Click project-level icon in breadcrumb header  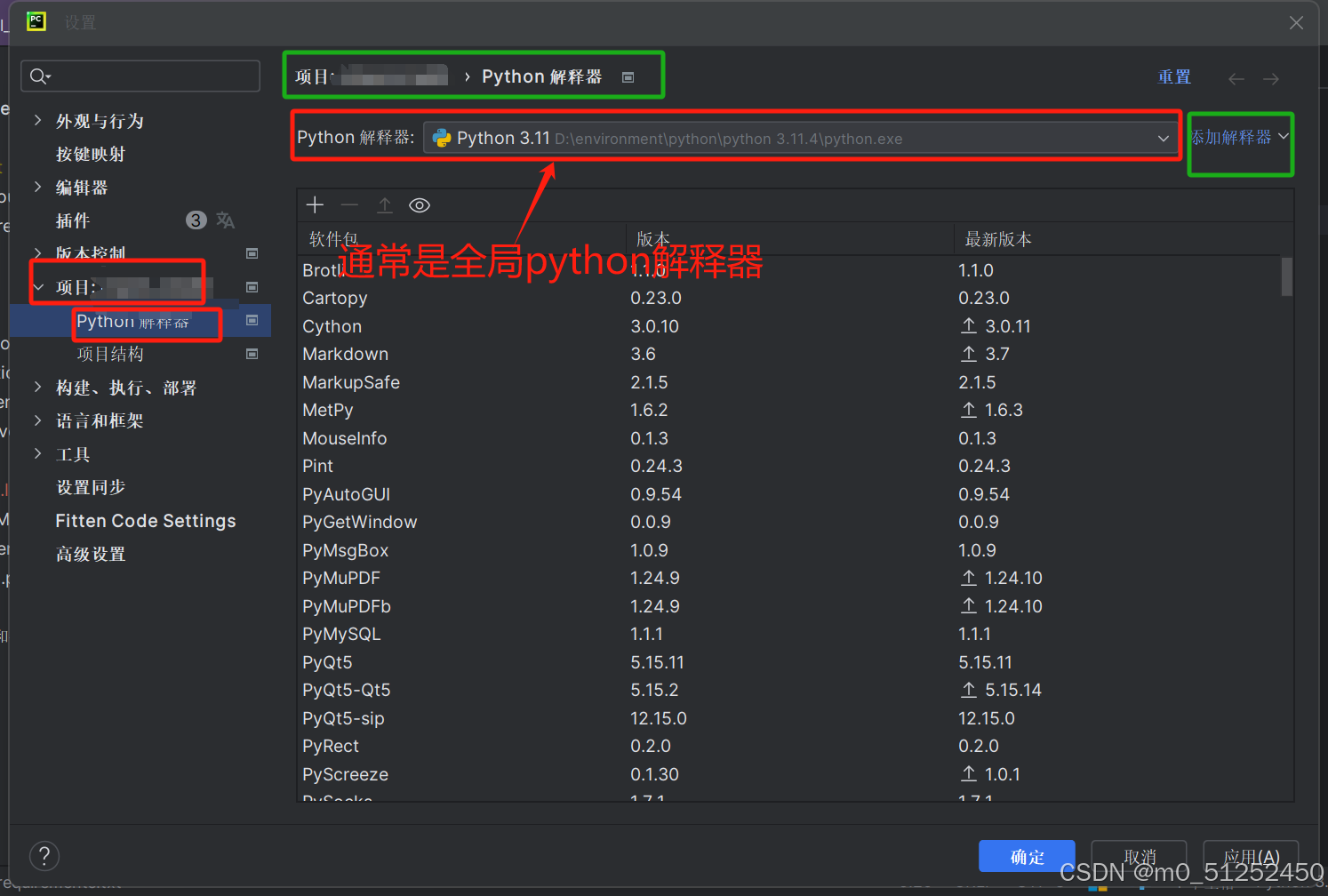[628, 77]
